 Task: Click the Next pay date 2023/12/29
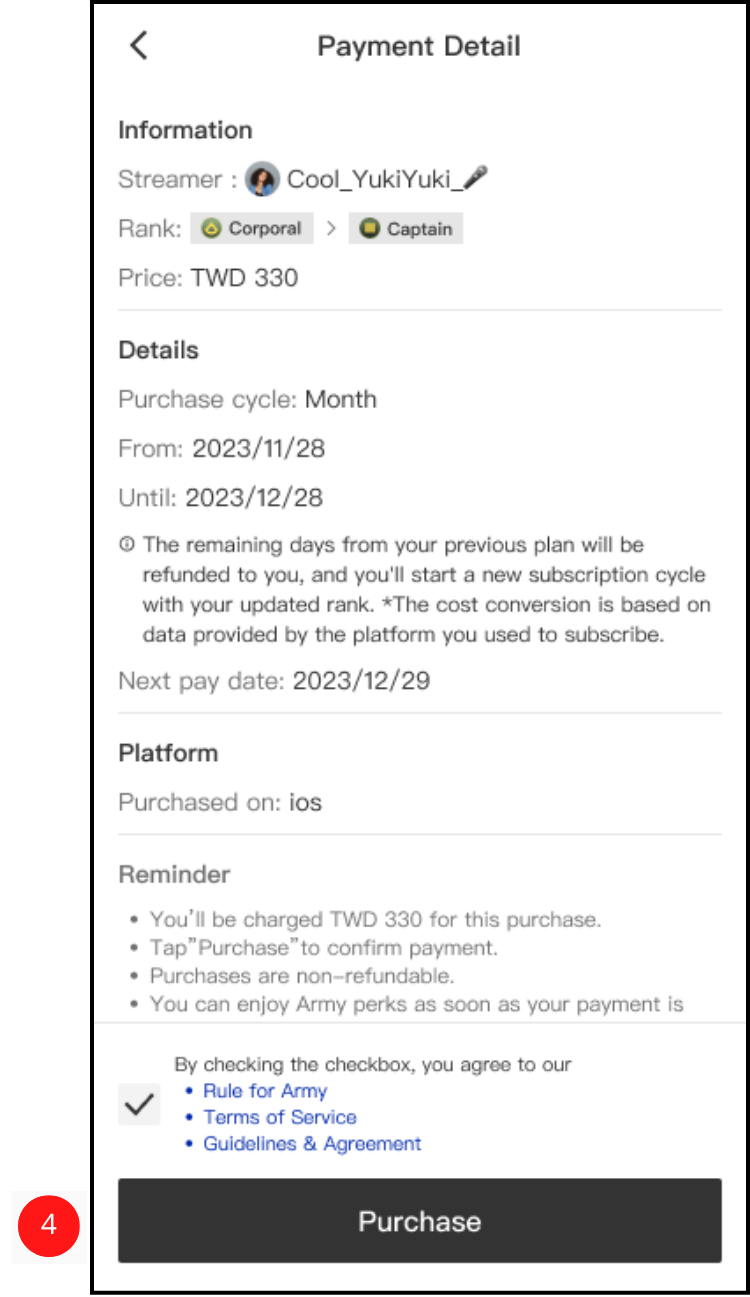pyautogui.click(x=362, y=681)
